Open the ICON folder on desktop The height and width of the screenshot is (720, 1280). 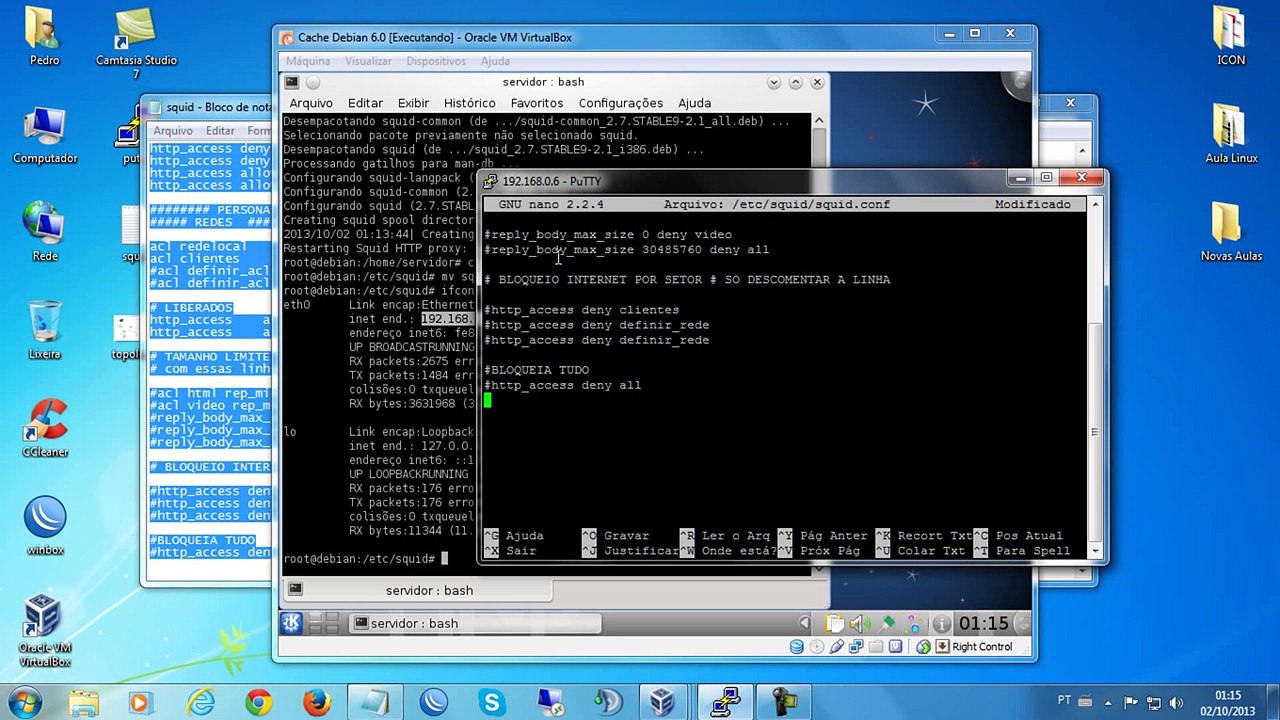(1231, 38)
